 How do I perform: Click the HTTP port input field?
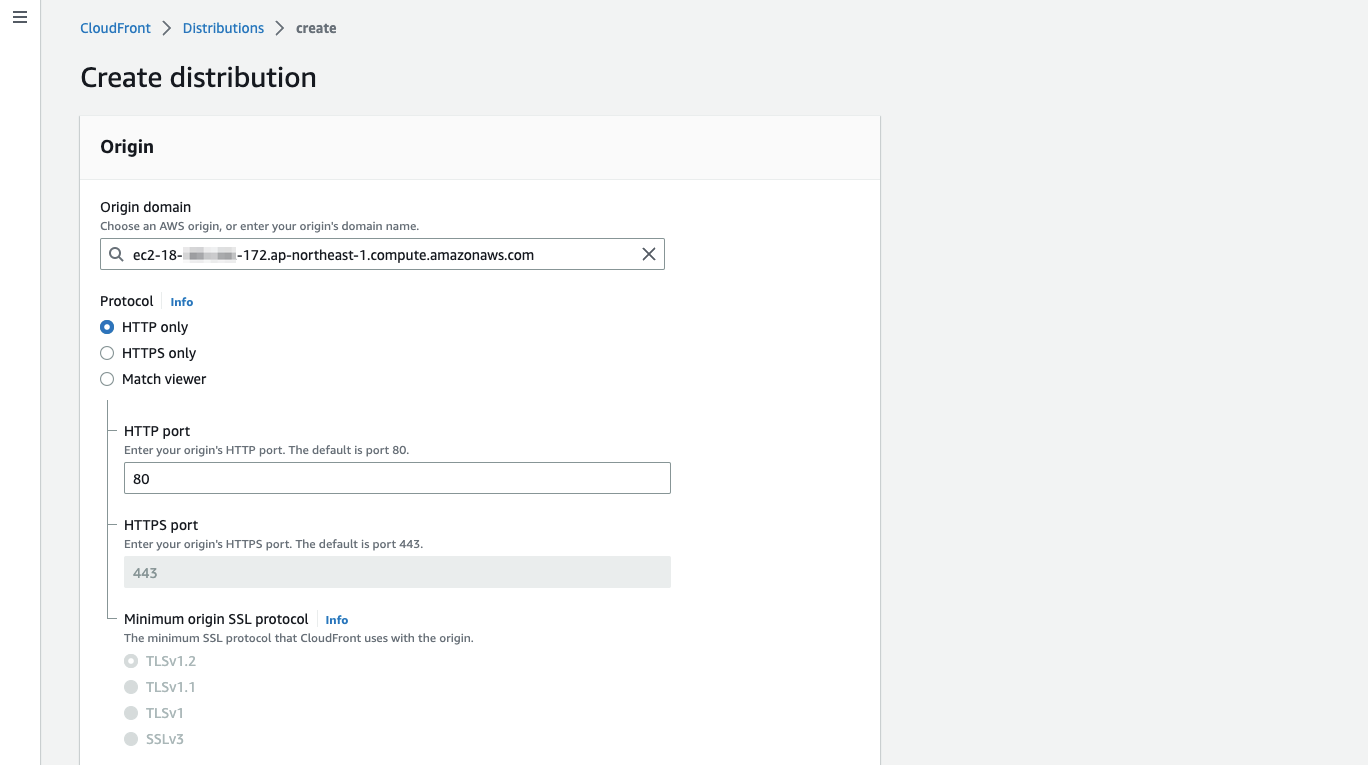pyautogui.click(x=397, y=478)
